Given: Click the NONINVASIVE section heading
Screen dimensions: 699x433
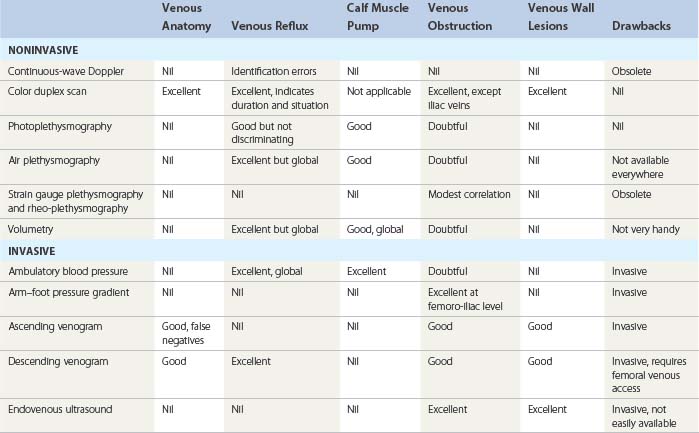Looking at the screenshot, I should pyautogui.click(x=42, y=49).
